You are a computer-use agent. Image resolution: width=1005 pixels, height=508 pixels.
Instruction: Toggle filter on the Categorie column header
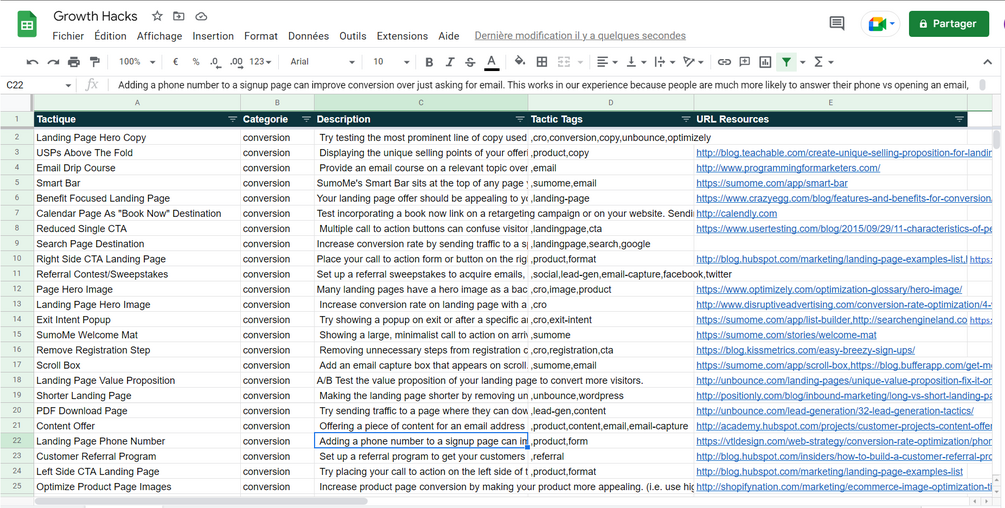pyautogui.click(x=306, y=119)
